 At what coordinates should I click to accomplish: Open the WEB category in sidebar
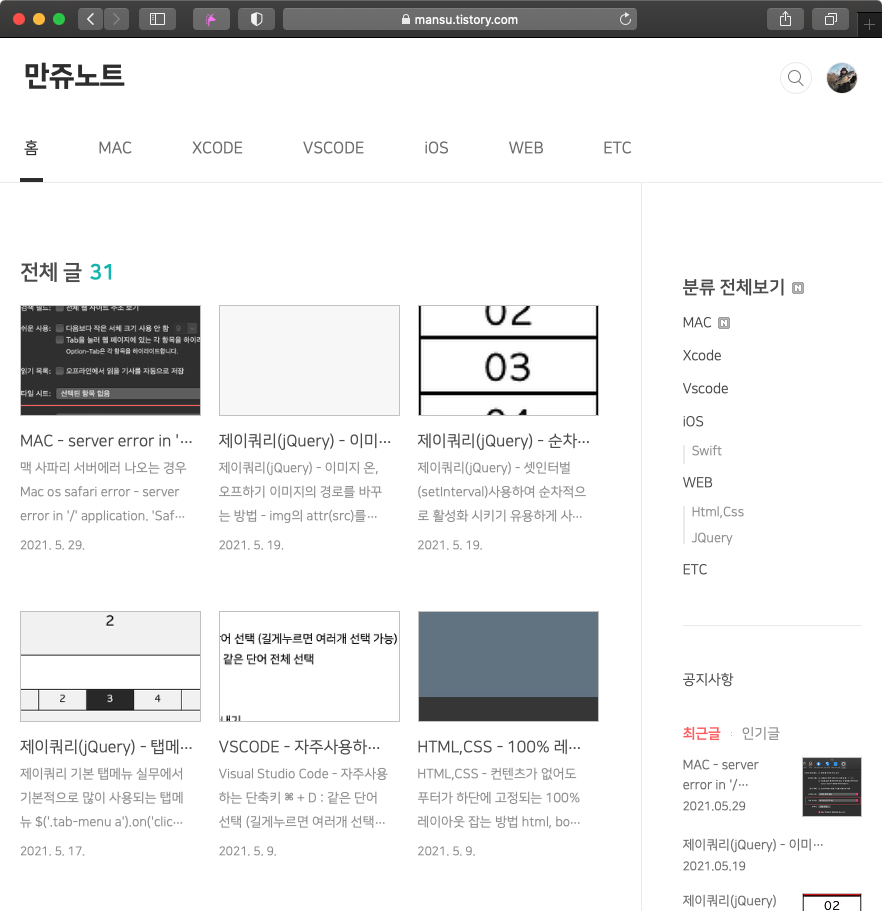697,483
